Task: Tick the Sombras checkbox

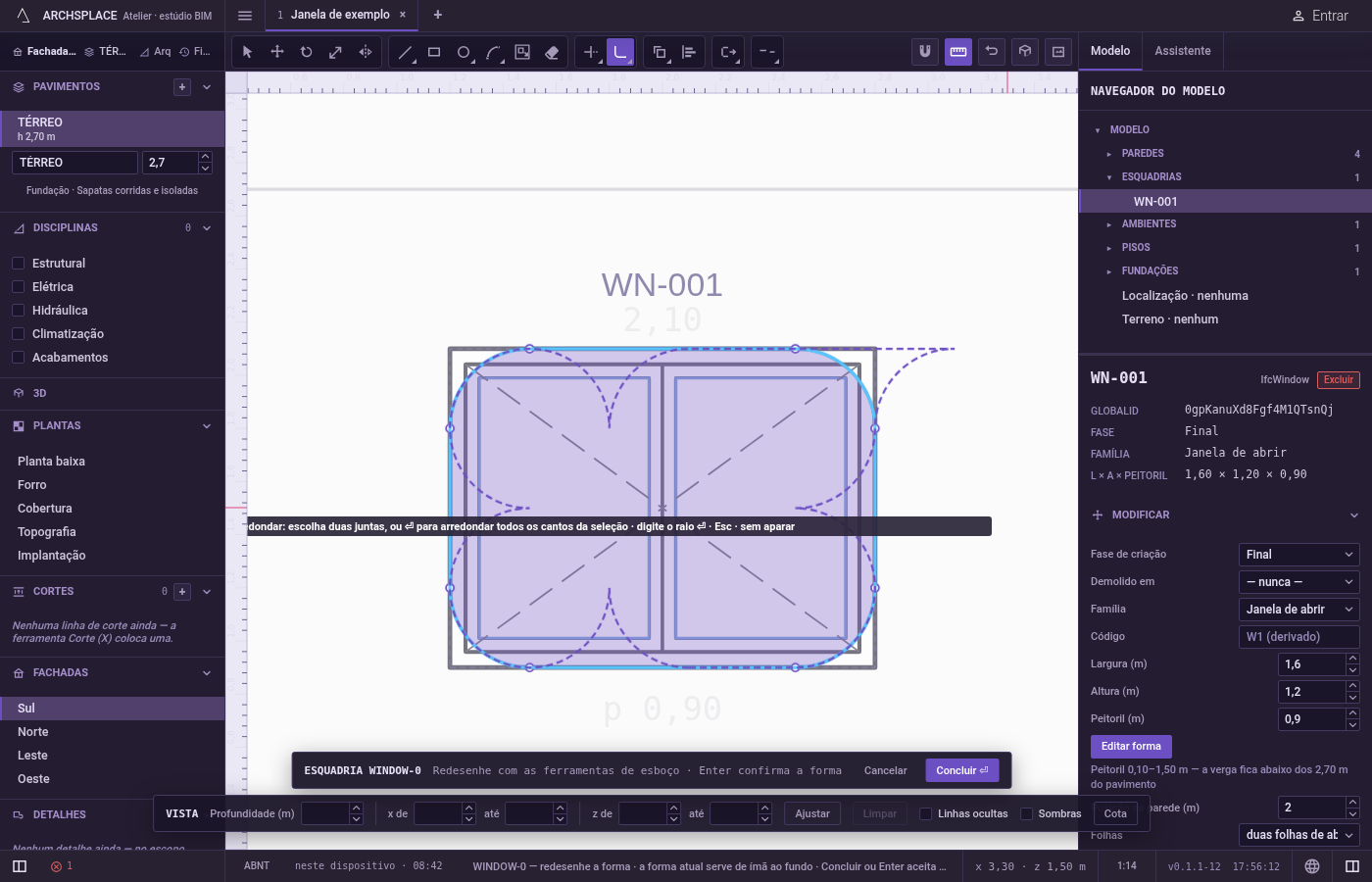Action: 1026,813
